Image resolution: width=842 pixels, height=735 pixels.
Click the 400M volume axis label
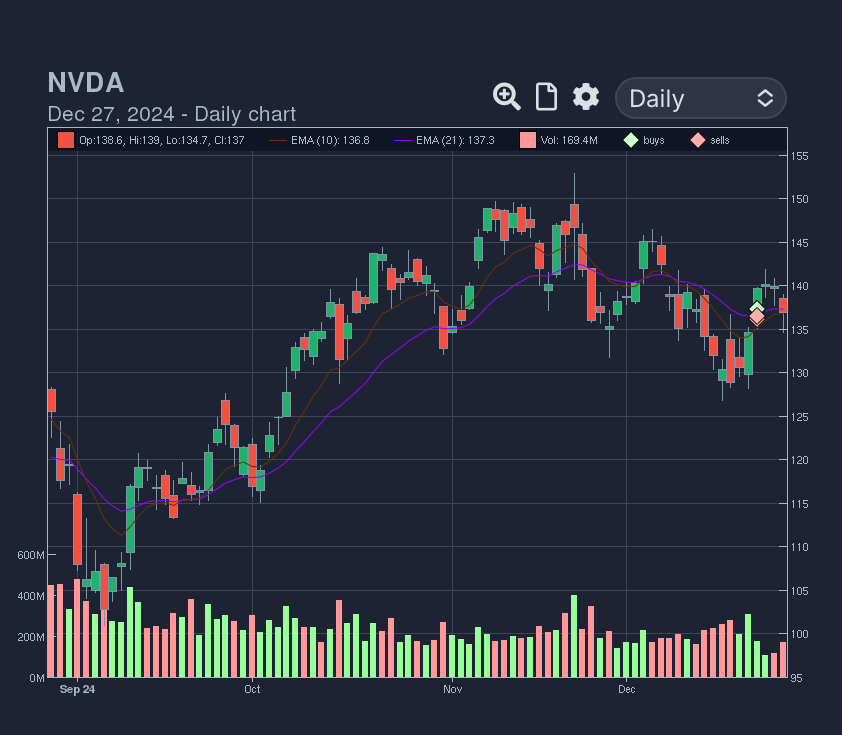click(x=31, y=596)
